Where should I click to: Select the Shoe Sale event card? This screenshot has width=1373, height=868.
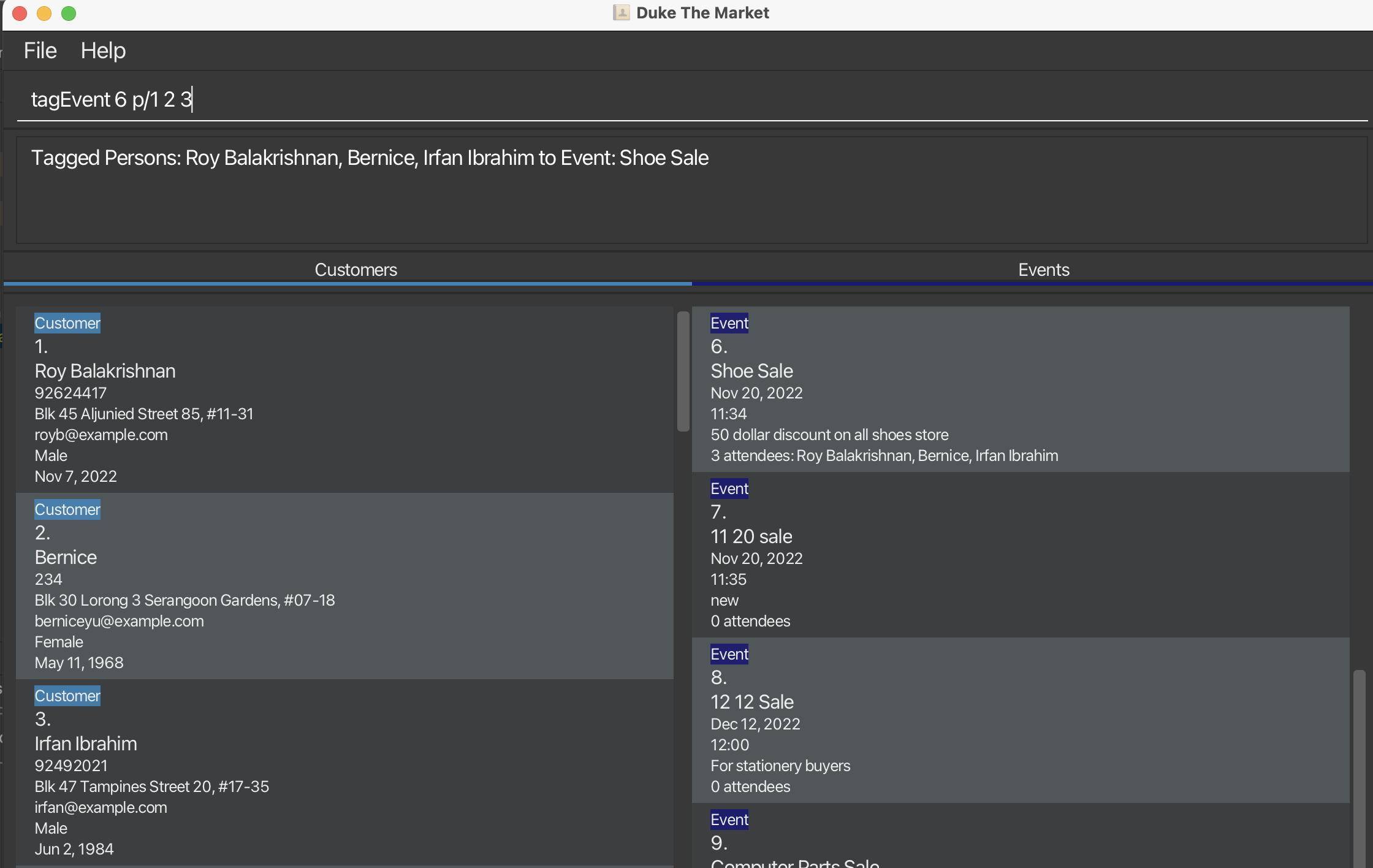1020,390
